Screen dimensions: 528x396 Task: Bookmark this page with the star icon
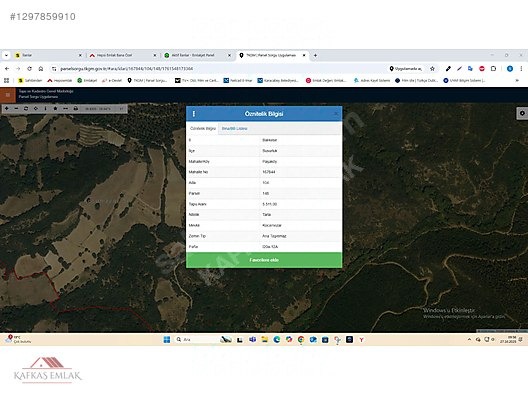coord(432,69)
